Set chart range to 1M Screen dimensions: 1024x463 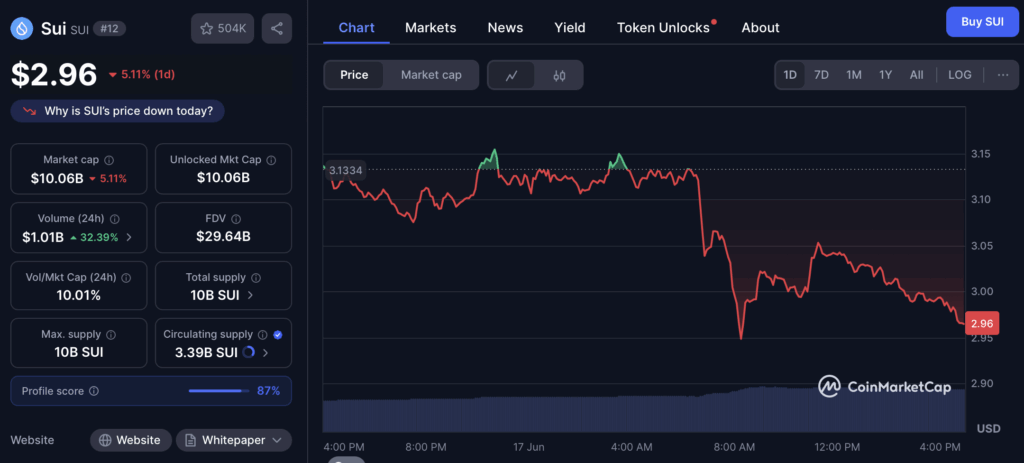click(x=854, y=74)
